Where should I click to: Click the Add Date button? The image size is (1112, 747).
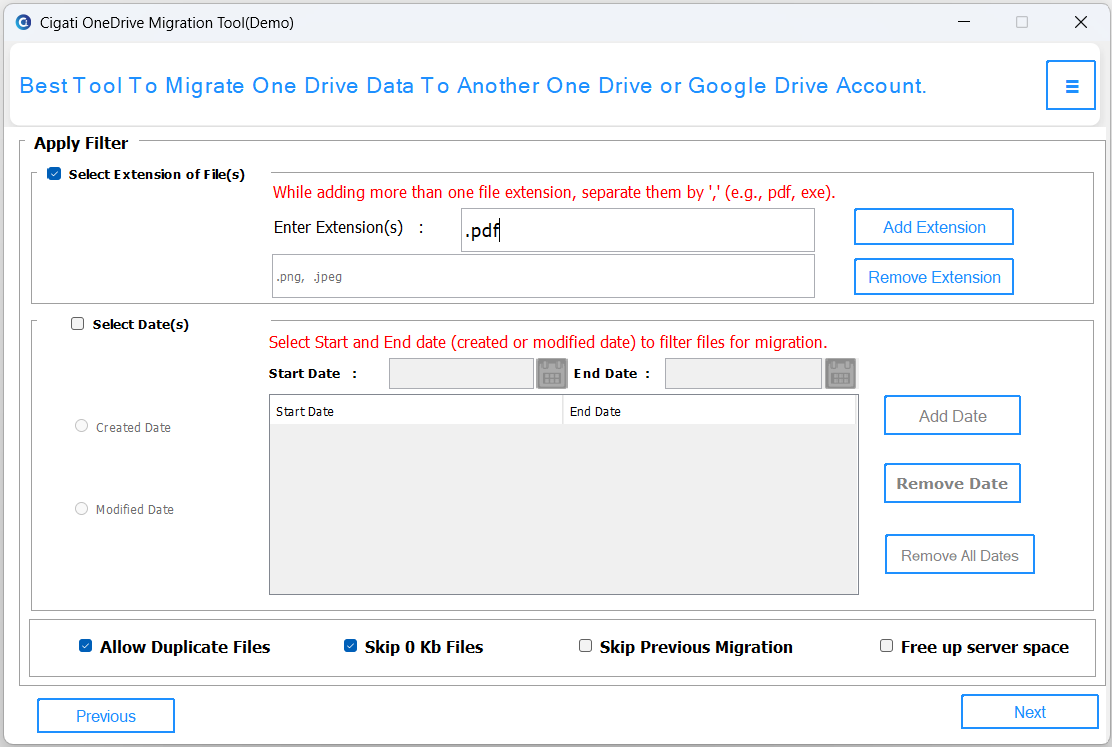pos(952,416)
